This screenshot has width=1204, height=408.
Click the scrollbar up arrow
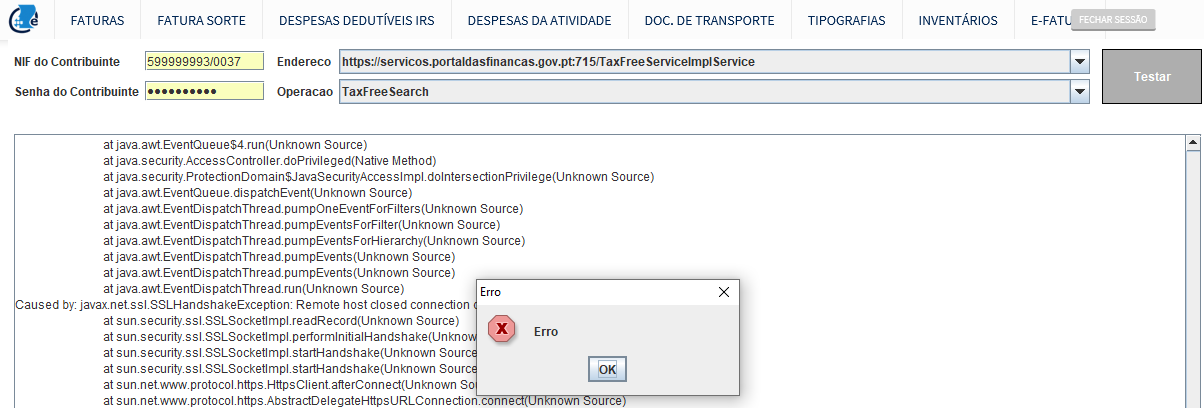click(x=1192, y=143)
